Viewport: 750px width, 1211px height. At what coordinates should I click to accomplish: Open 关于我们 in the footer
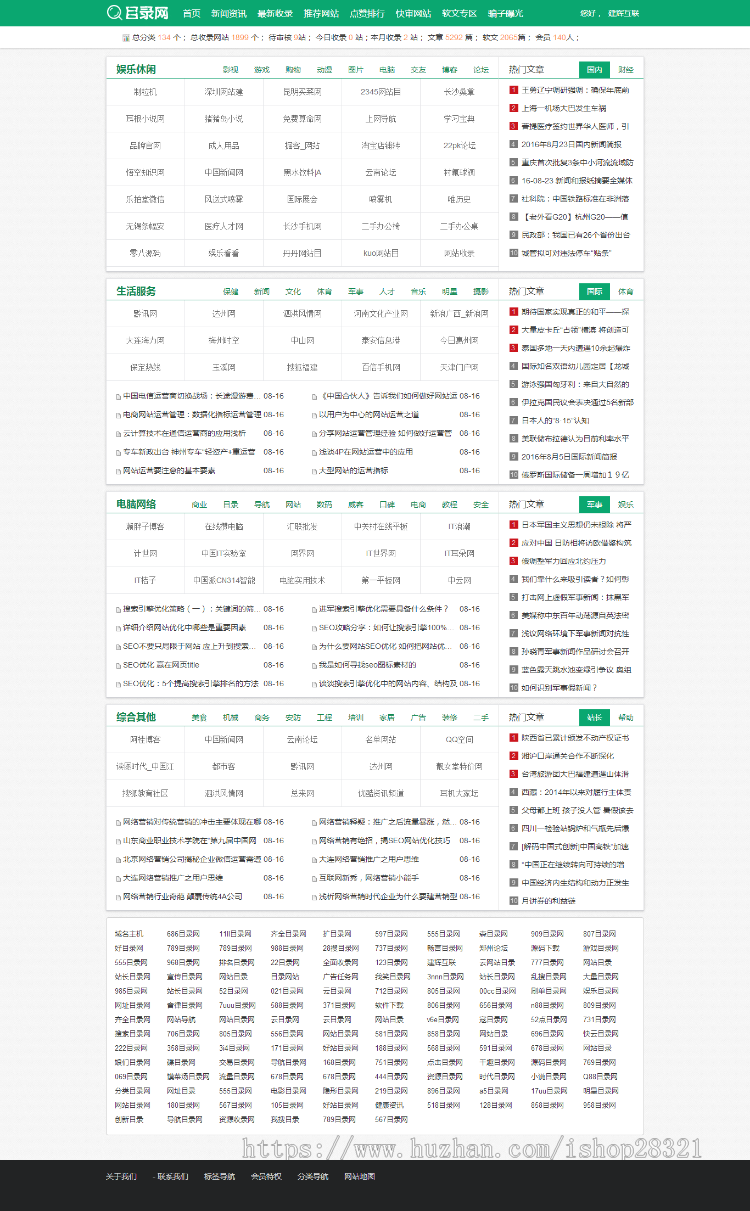coord(121,1176)
